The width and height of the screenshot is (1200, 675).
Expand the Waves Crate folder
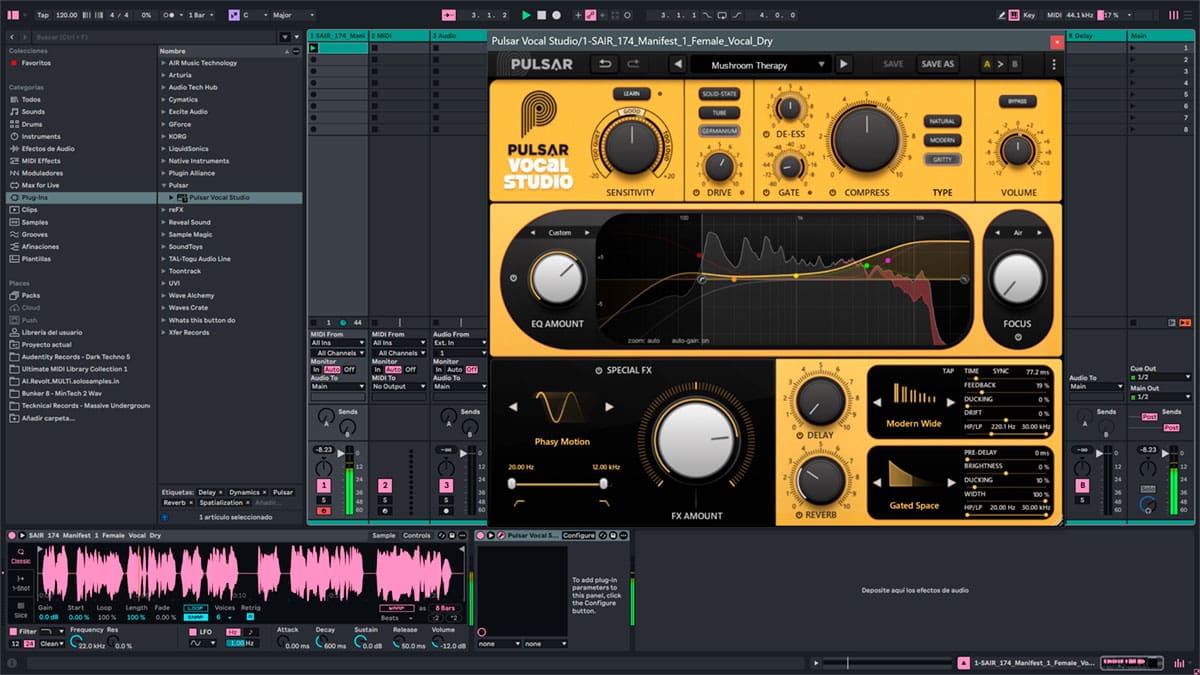163,308
